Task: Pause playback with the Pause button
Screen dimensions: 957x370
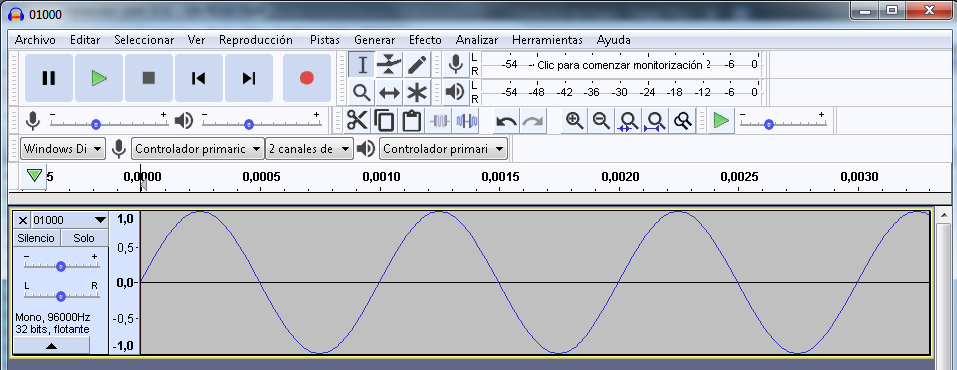Action: click(x=49, y=78)
